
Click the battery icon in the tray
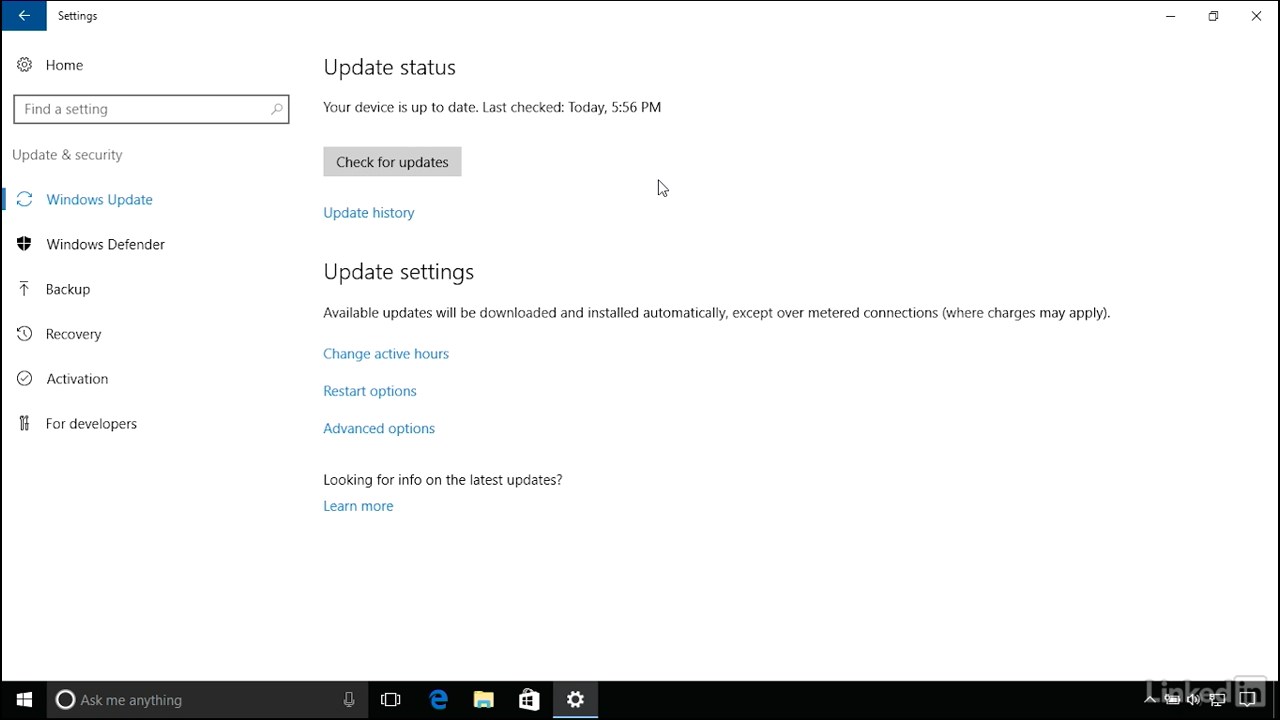point(1172,700)
